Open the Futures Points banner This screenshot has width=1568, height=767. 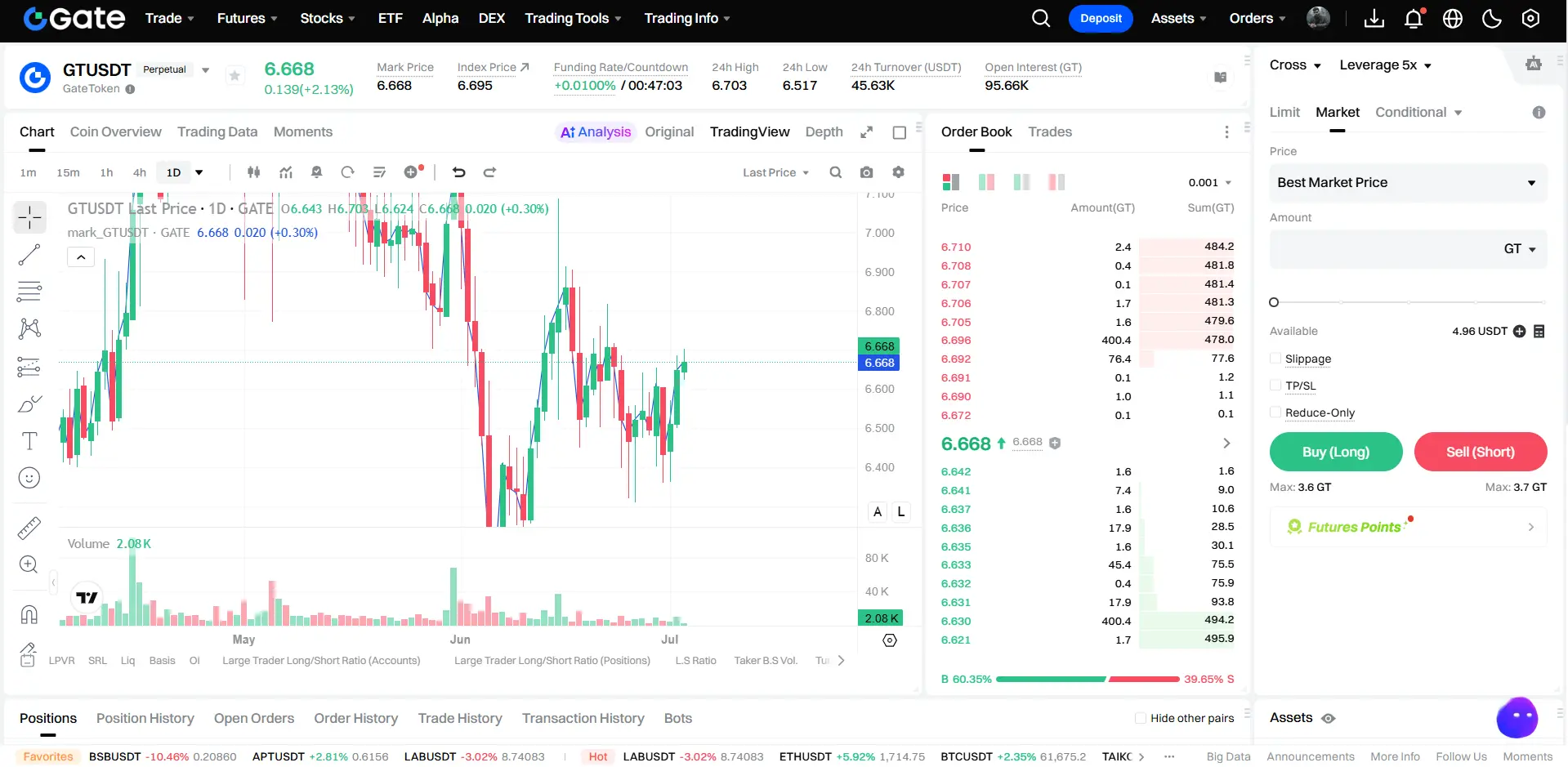[x=1409, y=527]
